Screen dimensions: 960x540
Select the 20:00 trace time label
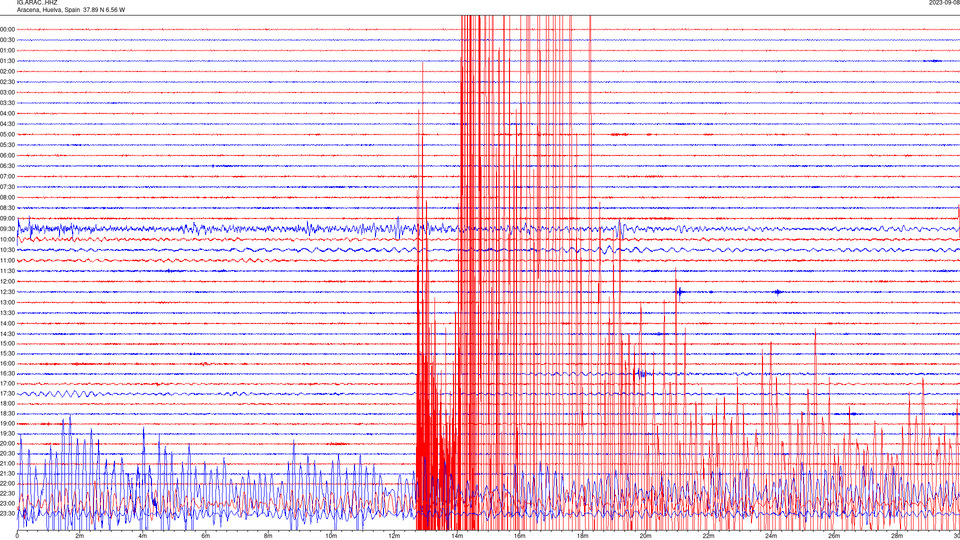[x=7, y=444]
